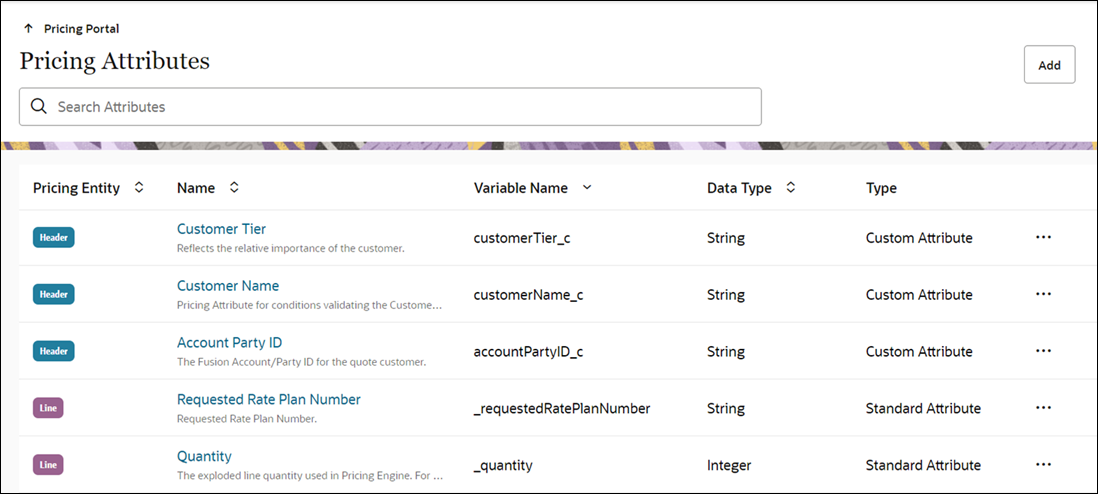Open the actions menu for the Customer Name row
The image size is (1098, 494).
click(x=1043, y=294)
